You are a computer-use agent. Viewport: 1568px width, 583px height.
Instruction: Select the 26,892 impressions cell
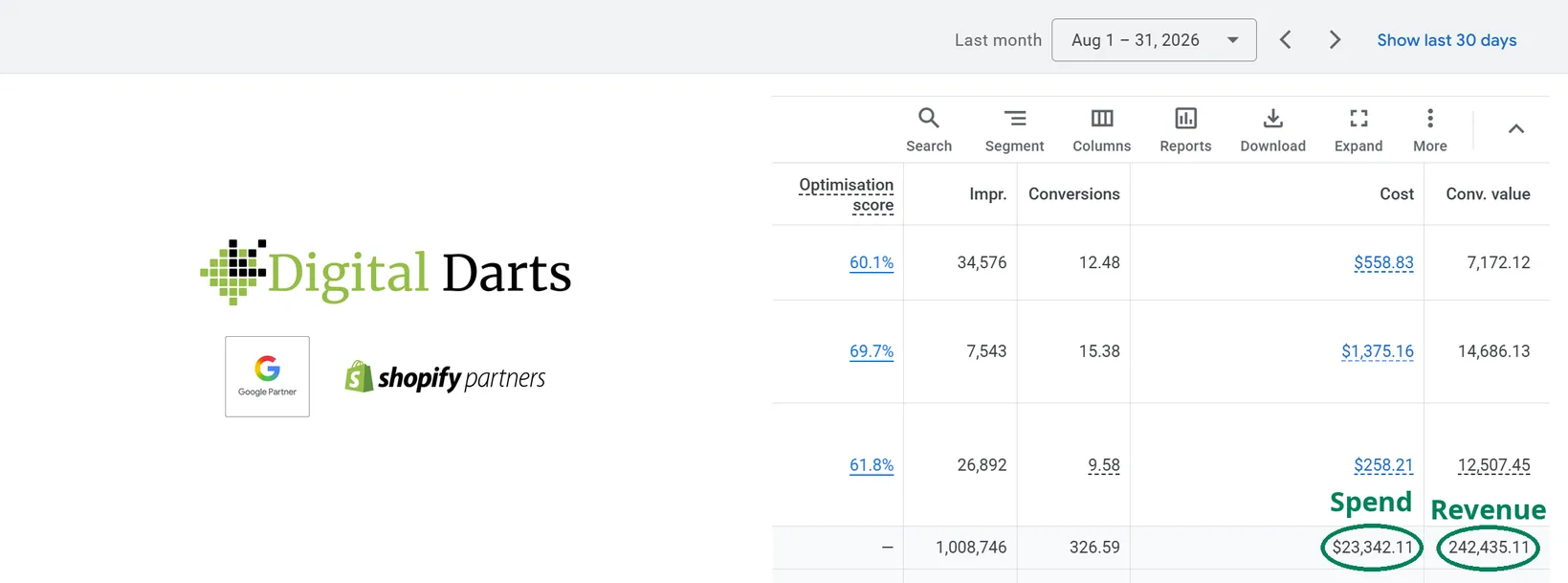coord(982,465)
